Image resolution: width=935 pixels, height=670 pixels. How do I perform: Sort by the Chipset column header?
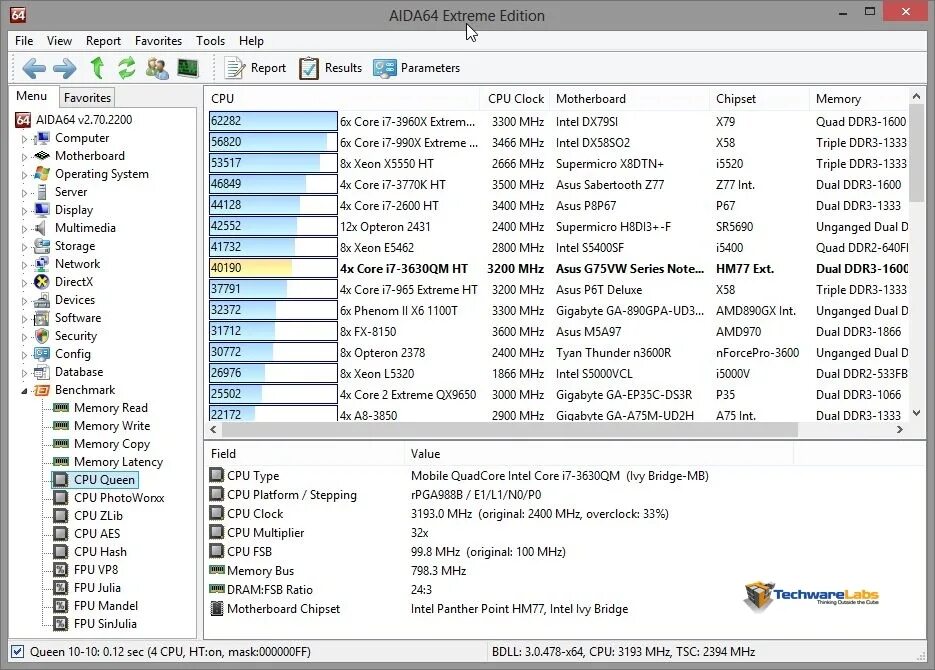click(759, 99)
